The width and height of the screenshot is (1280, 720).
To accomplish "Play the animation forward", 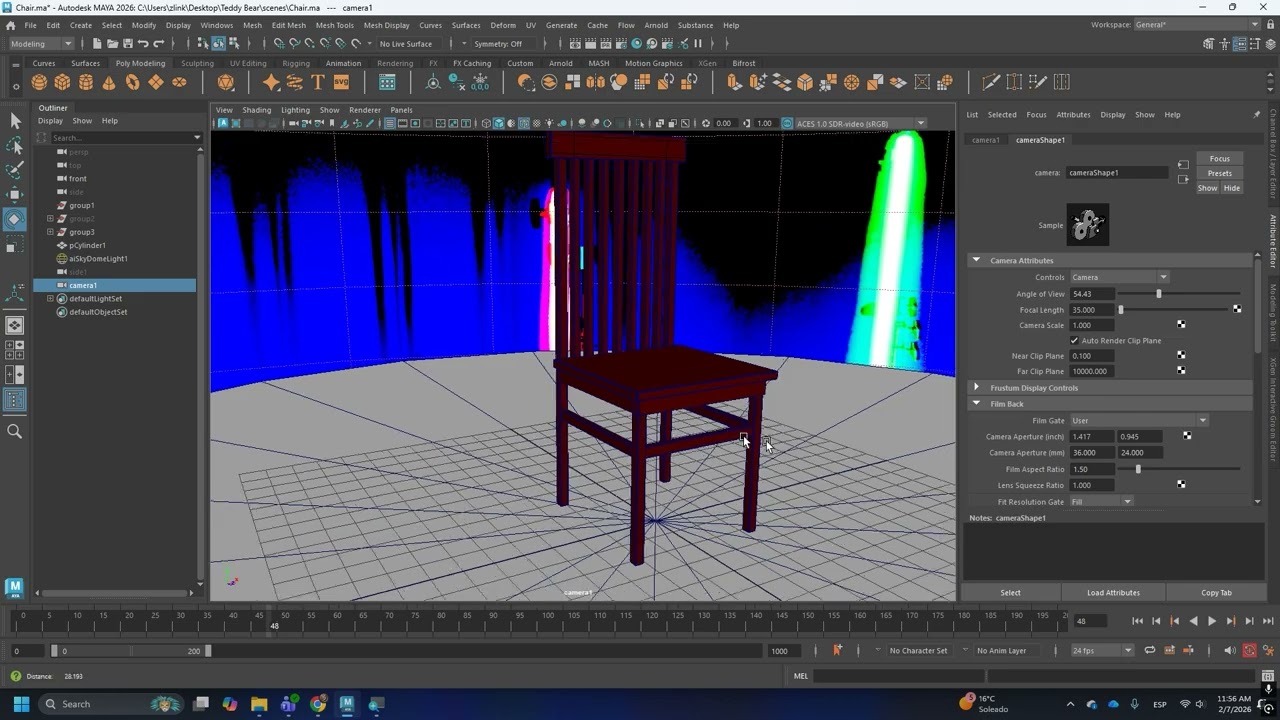I will (x=1212, y=621).
